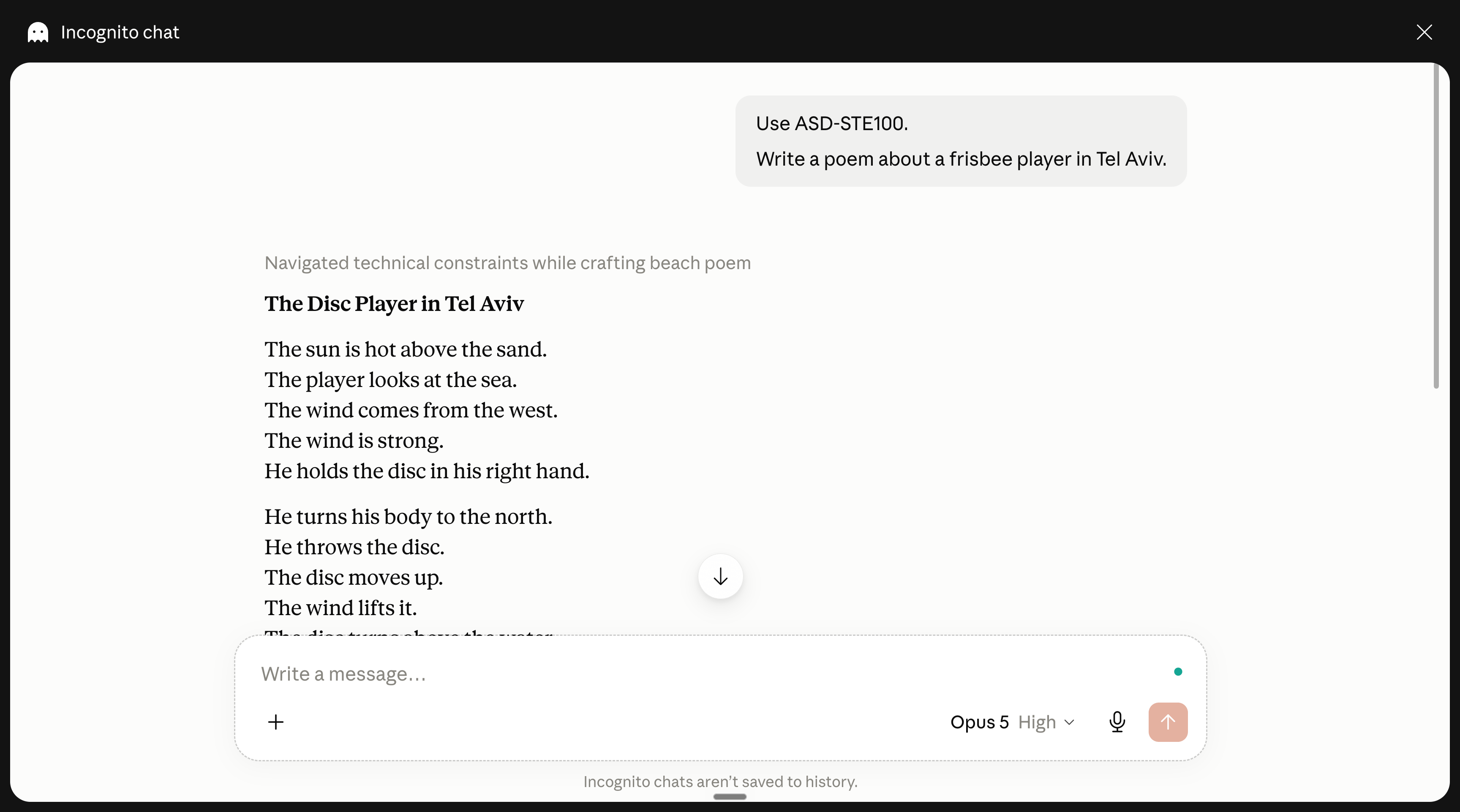Click the Incognito chat header title

pyautogui.click(x=120, y=32)
